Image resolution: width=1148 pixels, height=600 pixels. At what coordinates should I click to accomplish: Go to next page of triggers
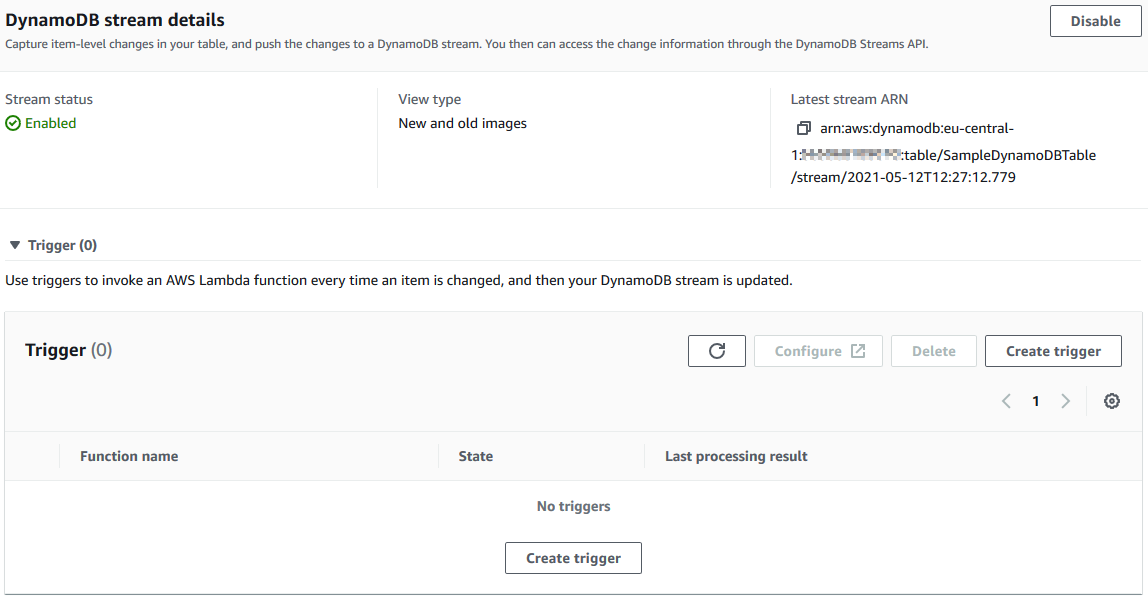tap(1065, 401)
